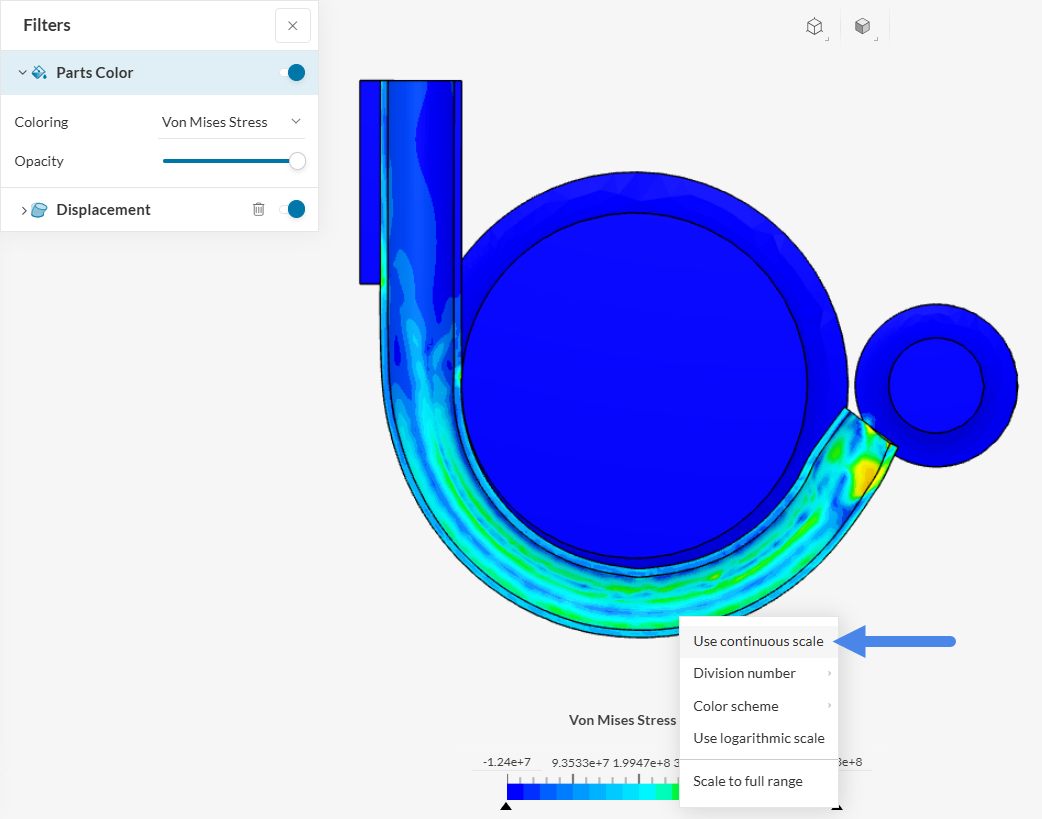The width and height of the screenshot is (1042, 819).
Task: Toggle the Displacement filter off
Action: click(293, 209)
